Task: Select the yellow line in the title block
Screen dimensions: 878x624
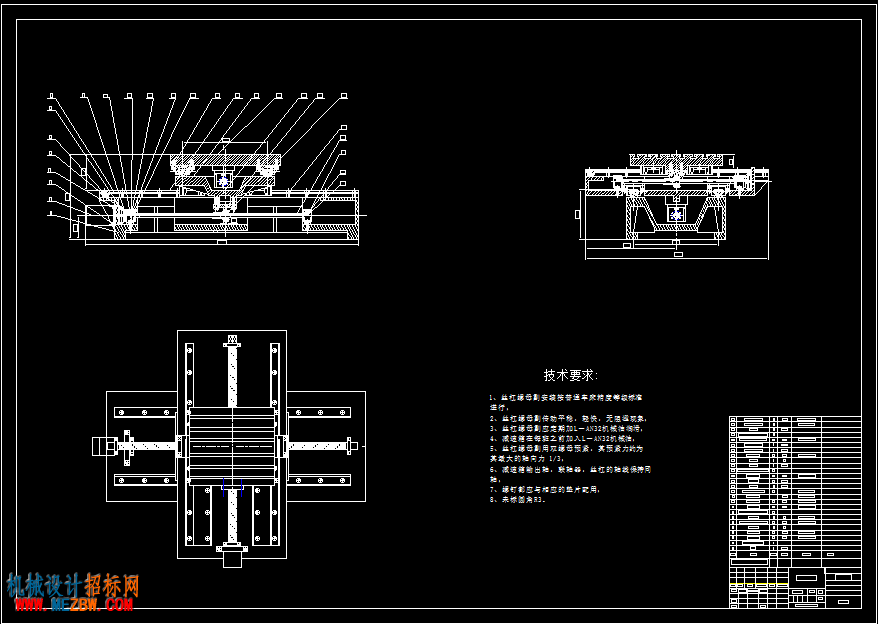Action: (x=759, y=584)
